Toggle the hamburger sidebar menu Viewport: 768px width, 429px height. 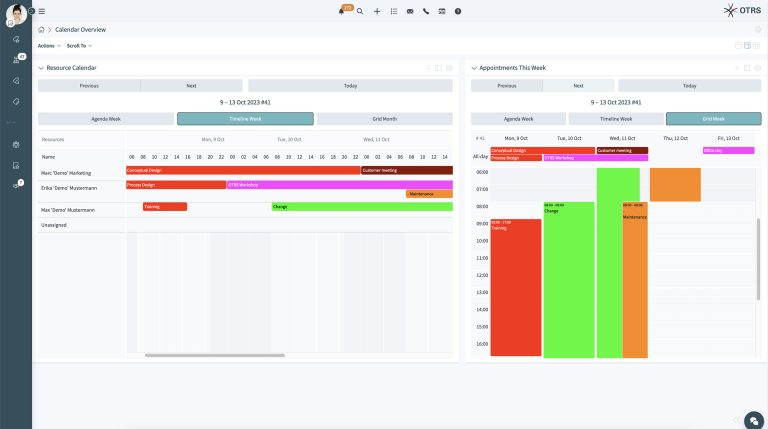tap(41, 11)
